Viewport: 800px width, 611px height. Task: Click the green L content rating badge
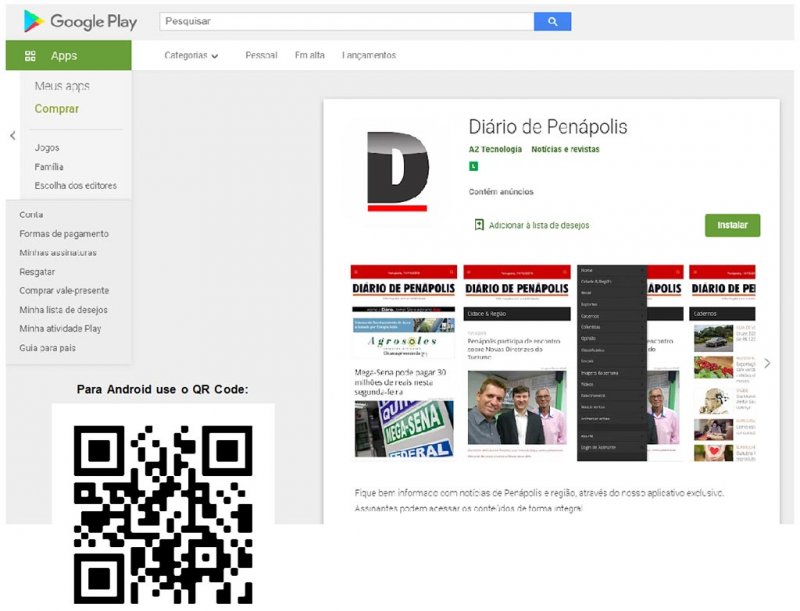point(473,166)
